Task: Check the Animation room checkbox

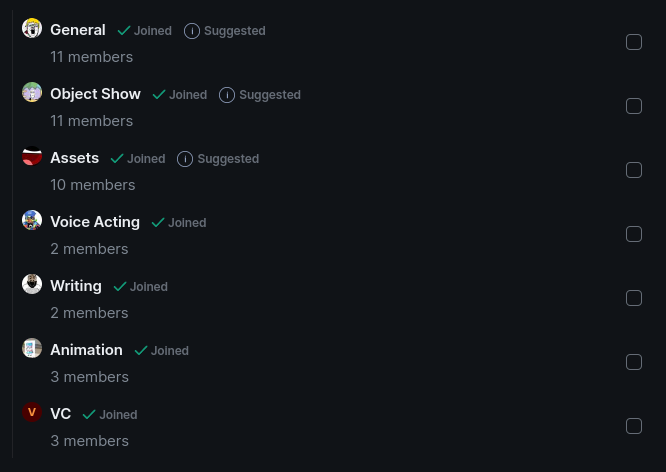Action: pos(634,362)
